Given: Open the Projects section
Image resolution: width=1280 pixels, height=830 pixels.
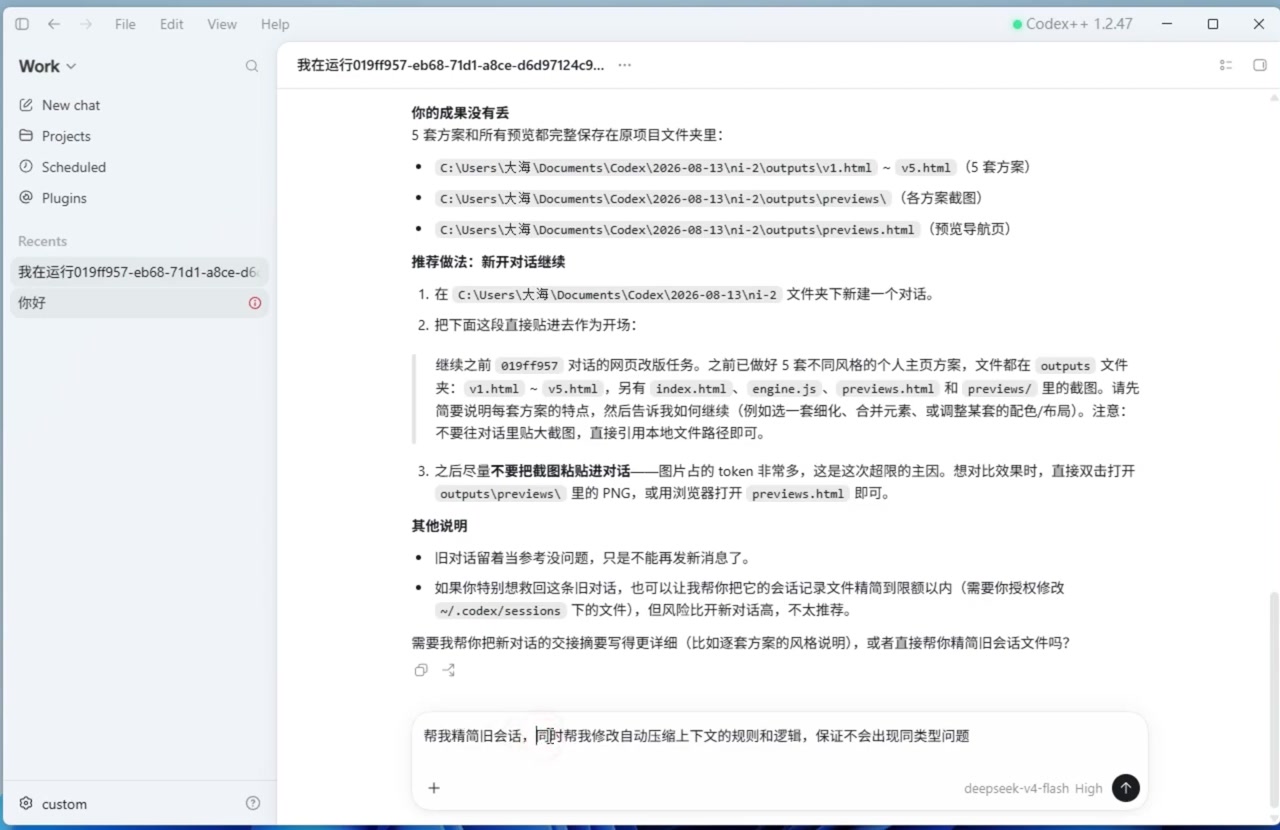Looking at the screenshot, I should pos(140,136).
